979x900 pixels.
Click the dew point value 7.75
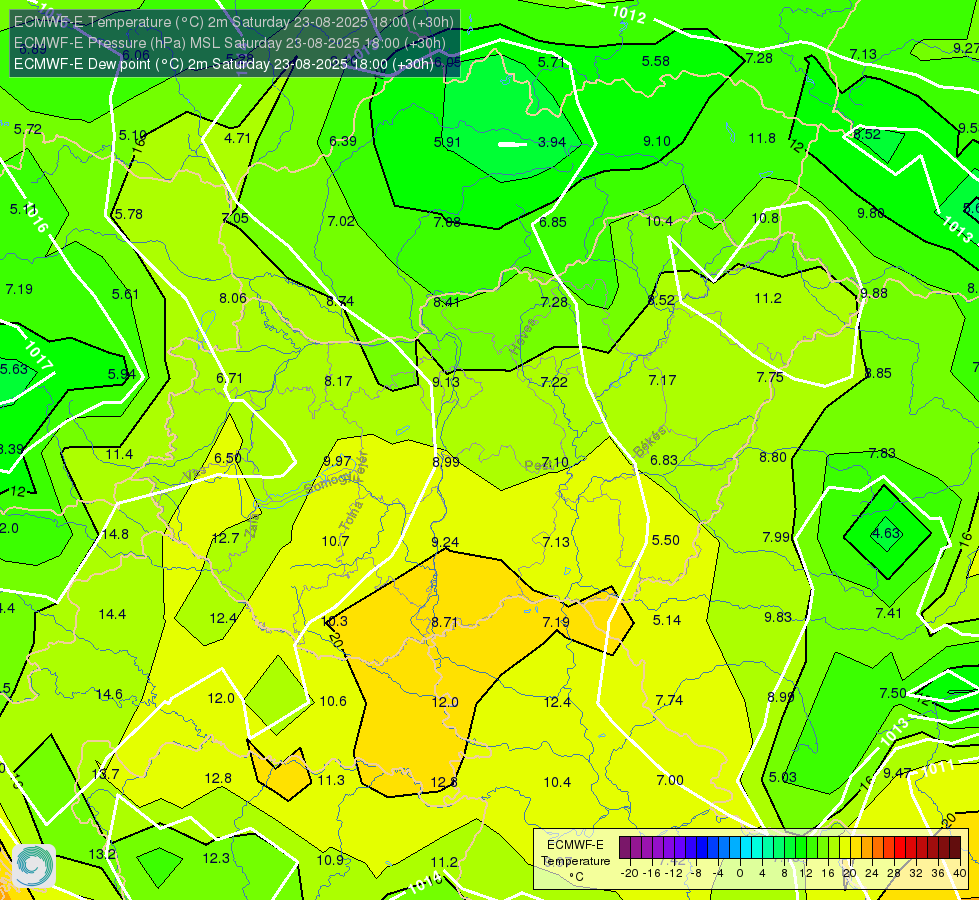click(770, 377)
